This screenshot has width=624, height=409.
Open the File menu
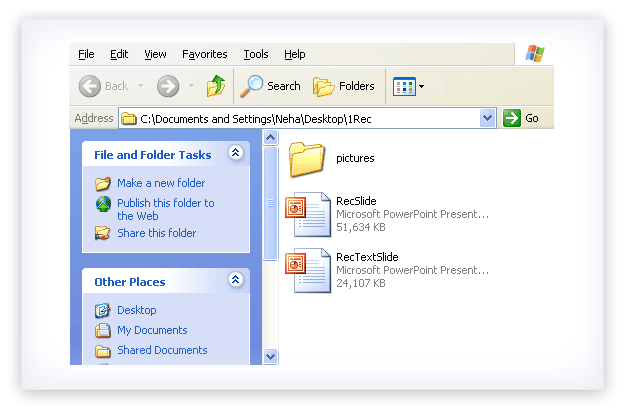(86, 54)
